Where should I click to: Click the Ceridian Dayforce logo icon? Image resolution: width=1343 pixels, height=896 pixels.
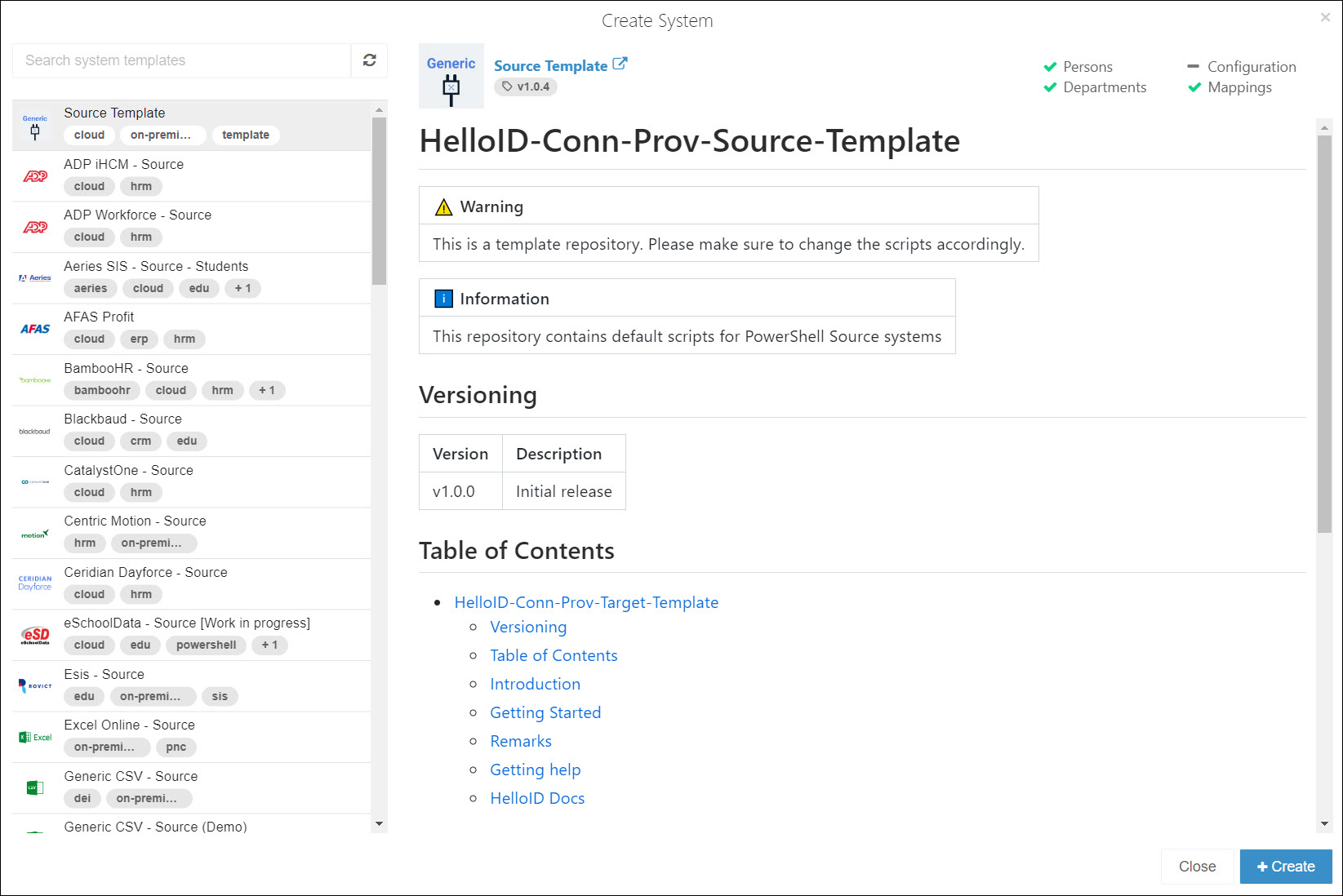pyautogui.click(x=35, y=583)
